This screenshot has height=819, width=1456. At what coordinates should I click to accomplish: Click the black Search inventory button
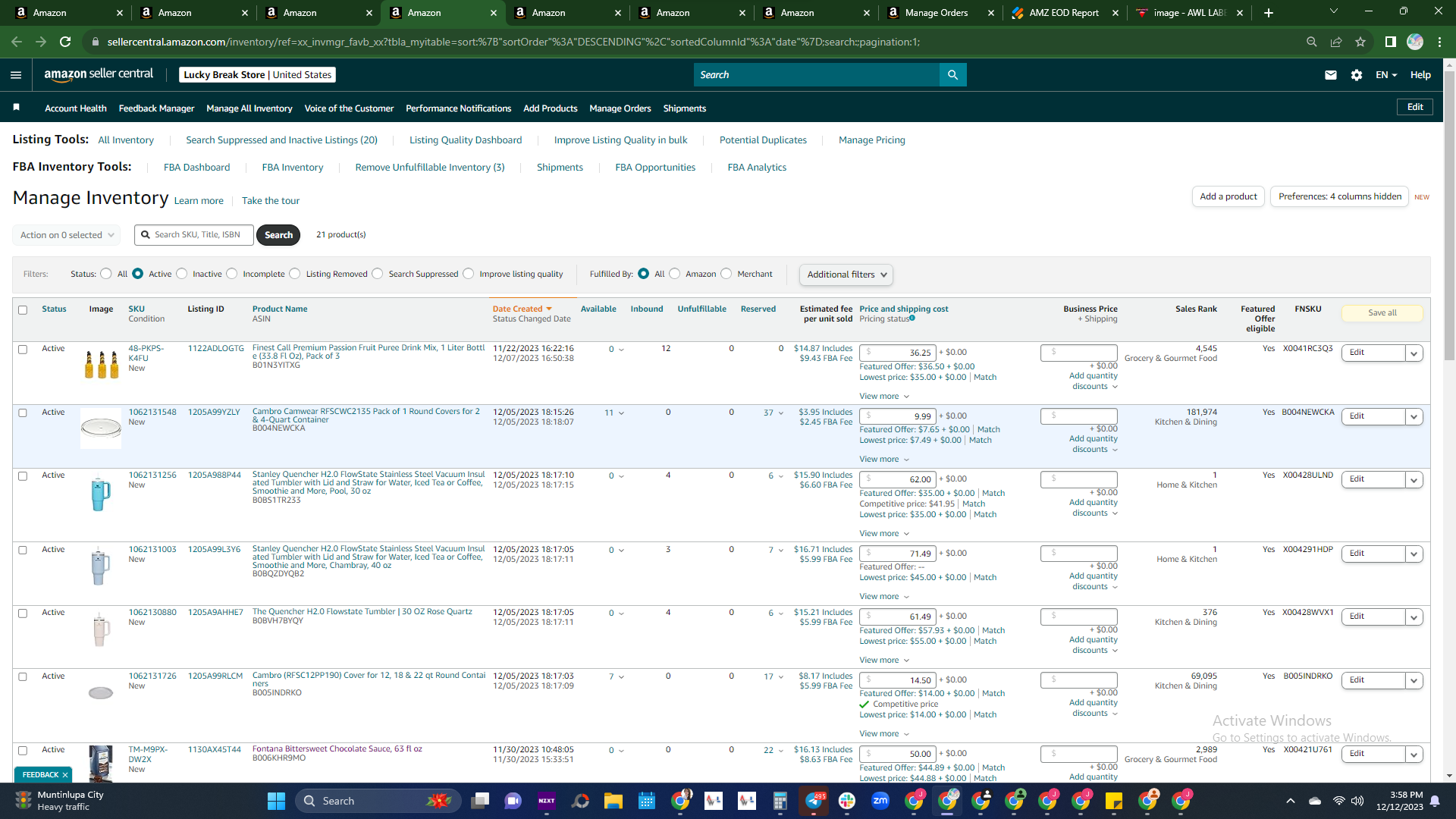[x=278, y=235]
